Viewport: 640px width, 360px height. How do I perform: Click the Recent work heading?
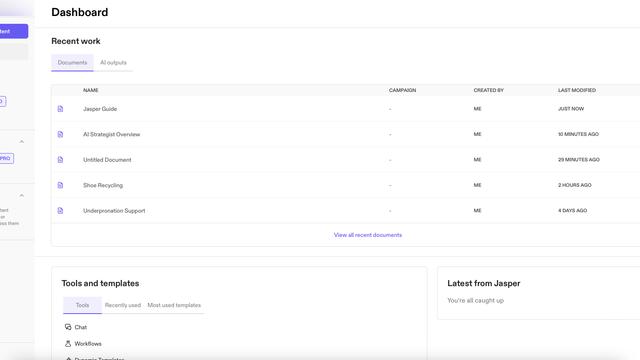point(76,41)
